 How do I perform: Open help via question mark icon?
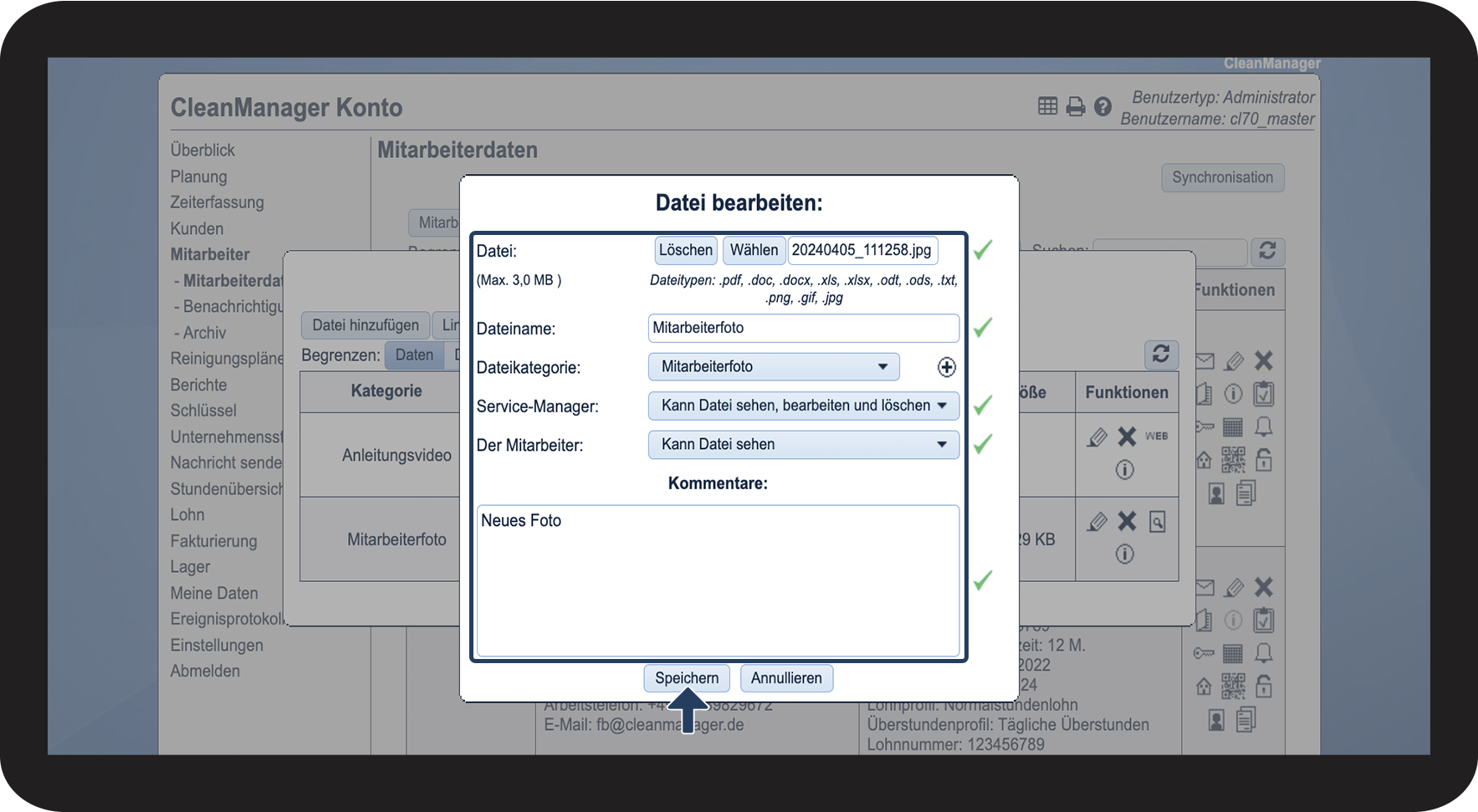[1102, 107]
